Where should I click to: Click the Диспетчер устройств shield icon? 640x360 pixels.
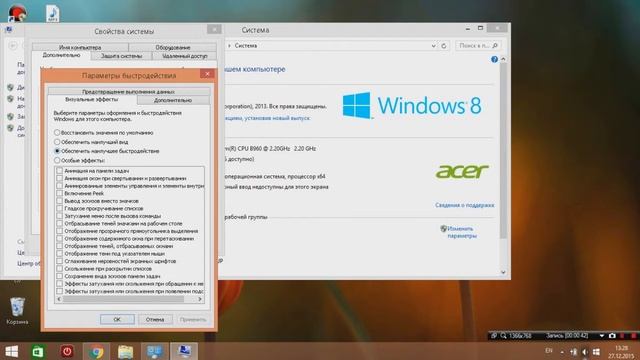10,87
